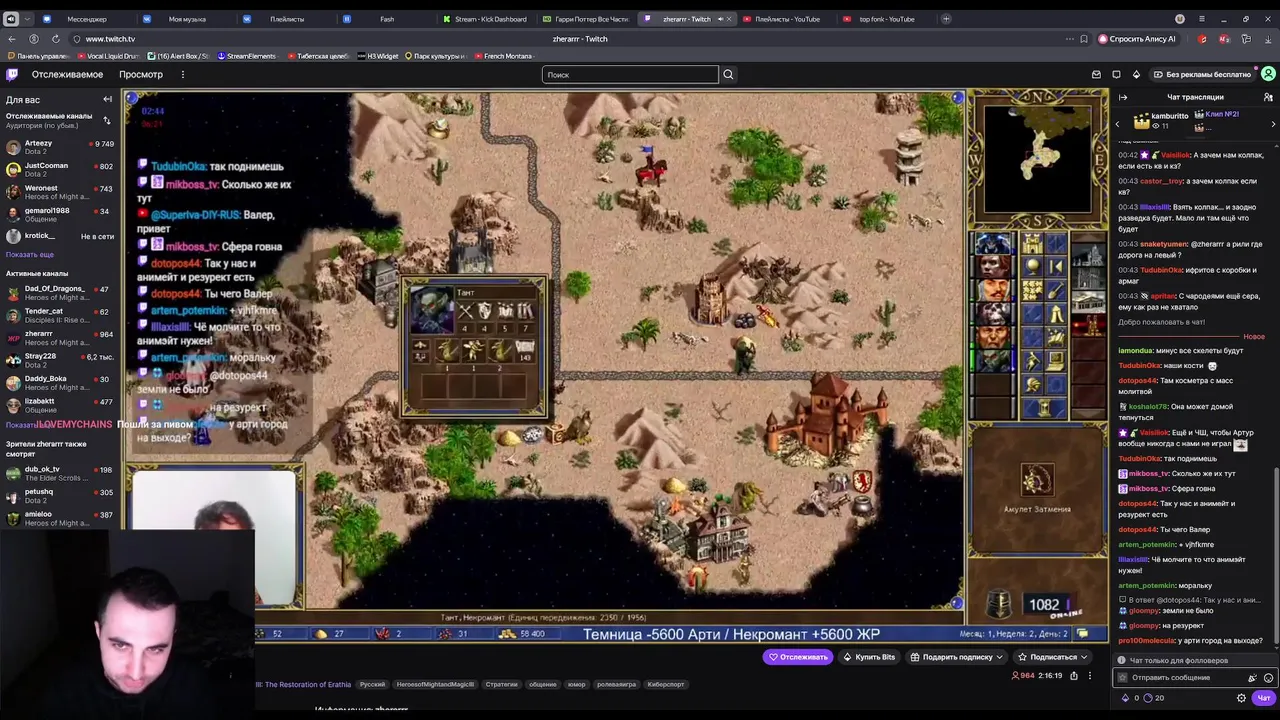
Task: Open the Просмотр section
Action: point(141,74)
